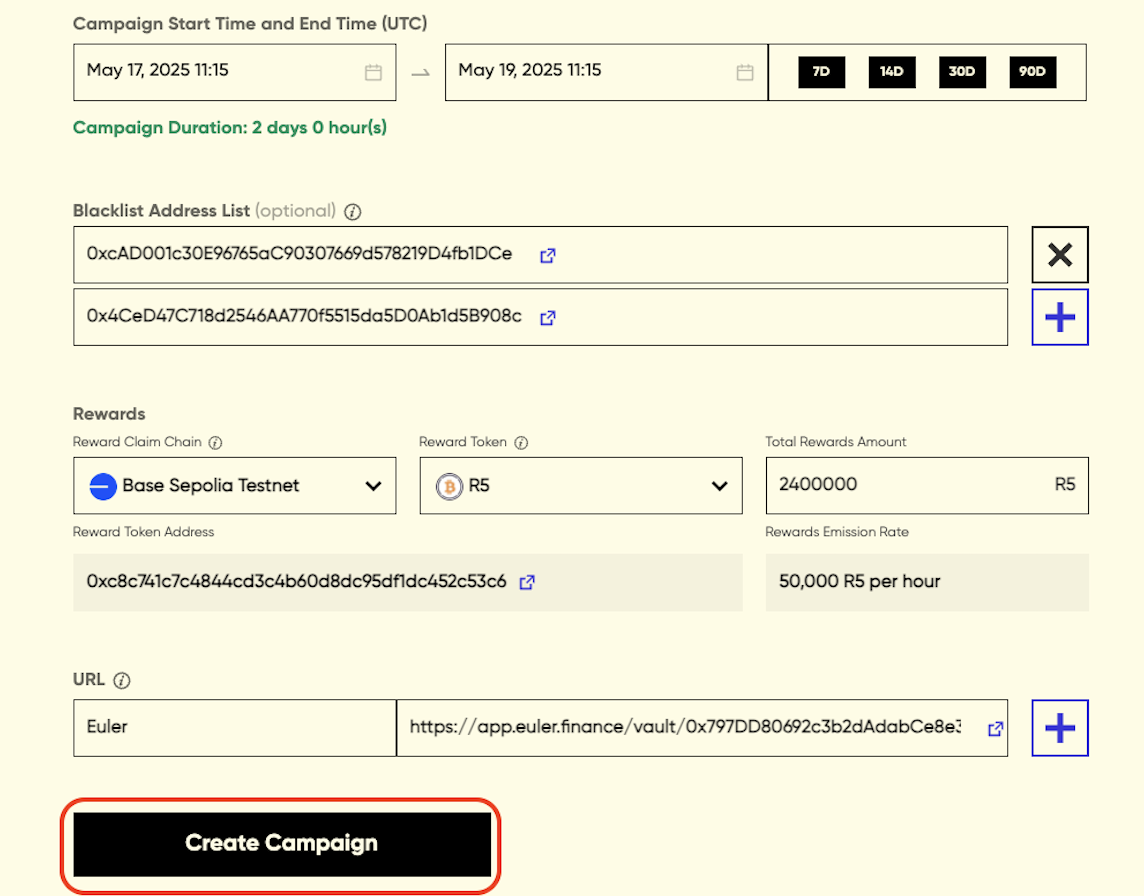Open the Euler vault URL external link
This screenshot has width=1144, height=896.
pyautogui.click(x=995, y=729)
